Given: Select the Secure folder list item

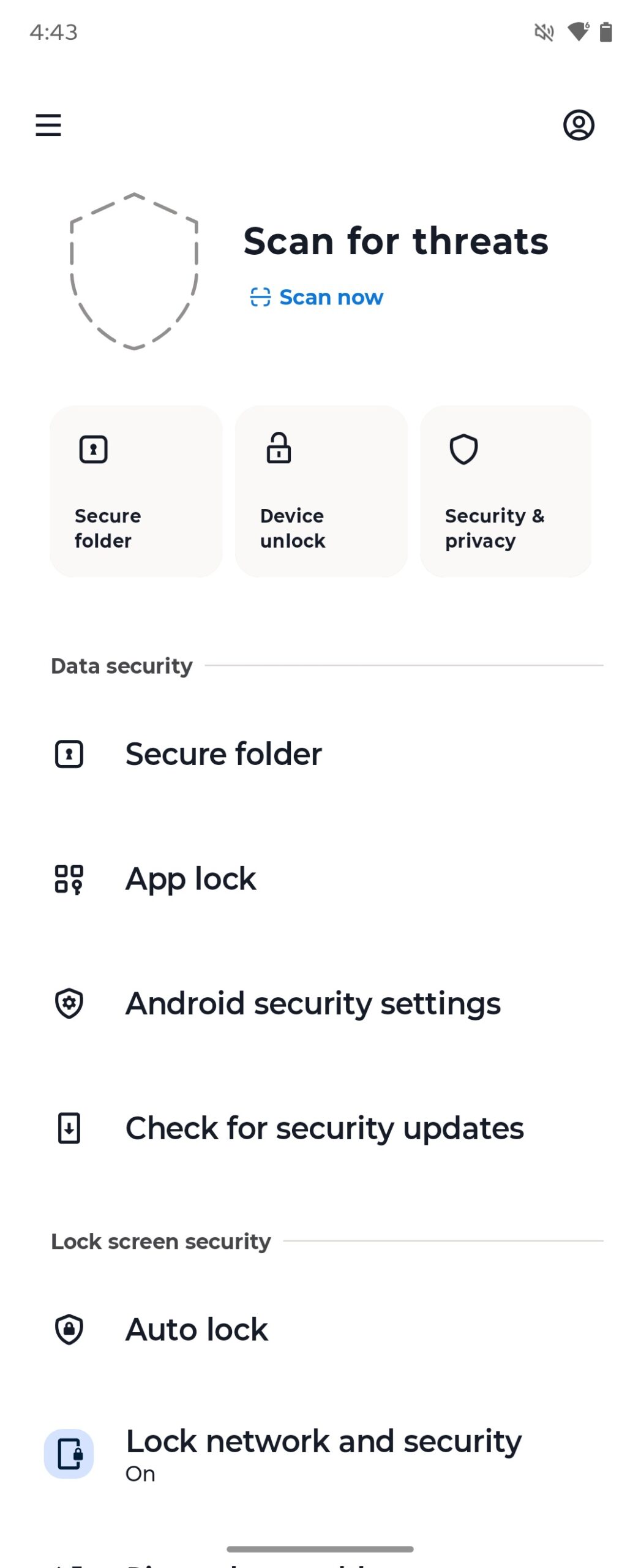Looking at the screenshot, I should (x=224, y=754).
